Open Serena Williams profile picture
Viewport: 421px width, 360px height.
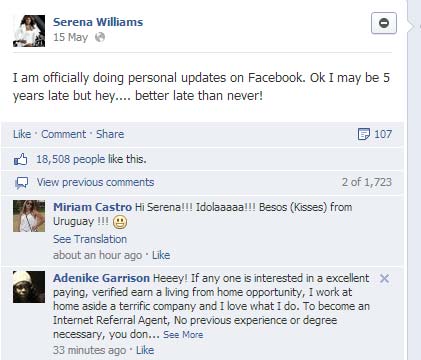tap(29, 31)
